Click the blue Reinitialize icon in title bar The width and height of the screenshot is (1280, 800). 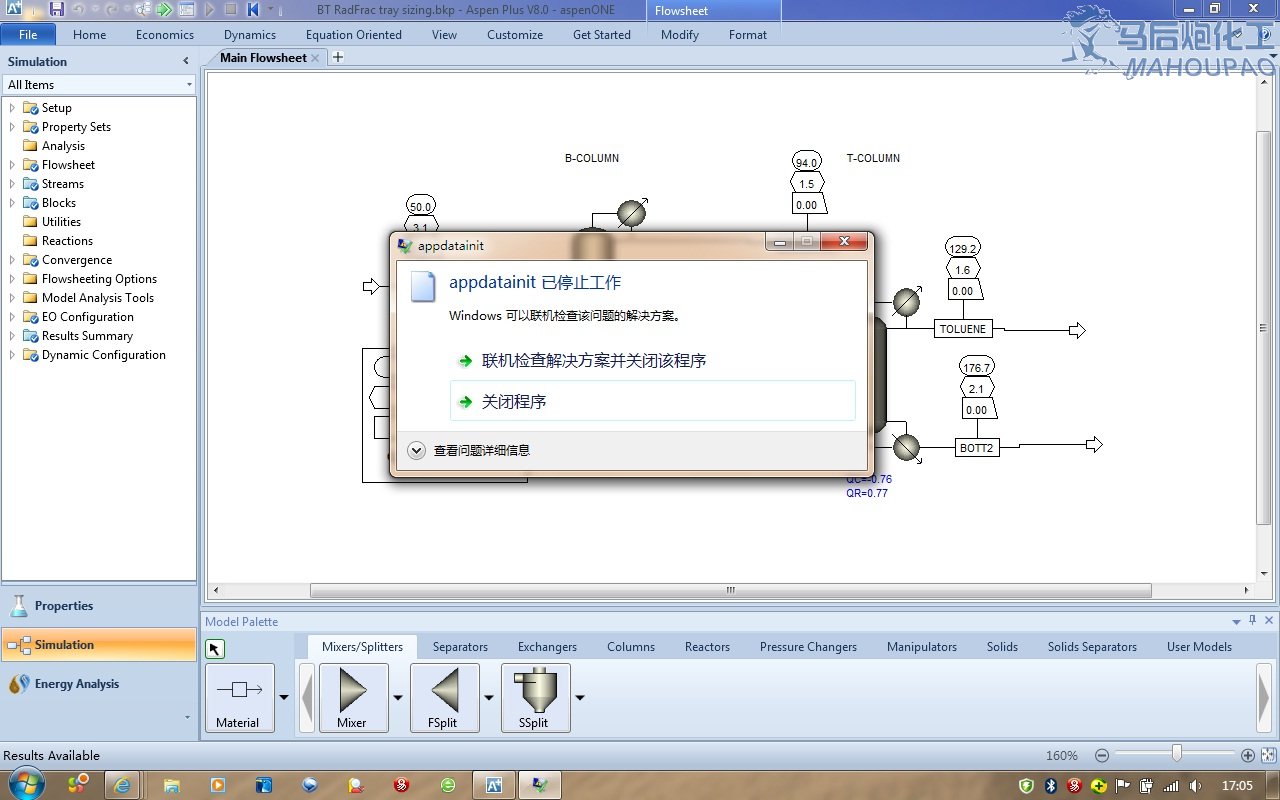click(x=253, y=9)
